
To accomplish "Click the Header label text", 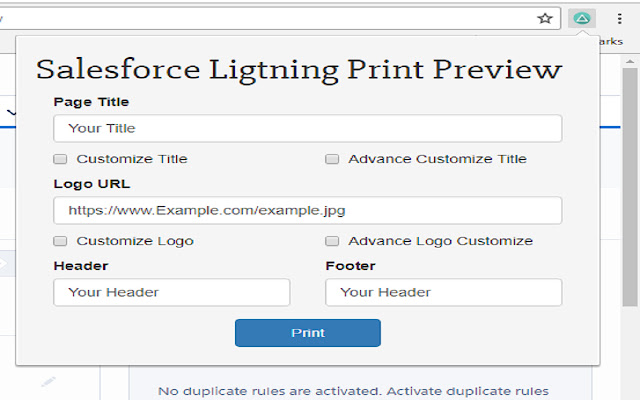I will [x=81, y=266].
